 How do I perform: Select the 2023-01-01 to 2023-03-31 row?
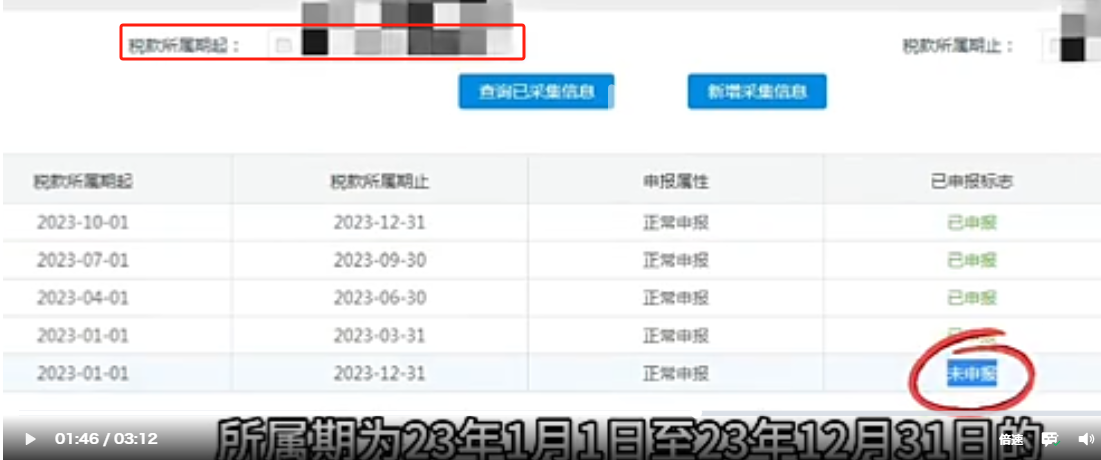pyautogui.click(x=380, y=336)
